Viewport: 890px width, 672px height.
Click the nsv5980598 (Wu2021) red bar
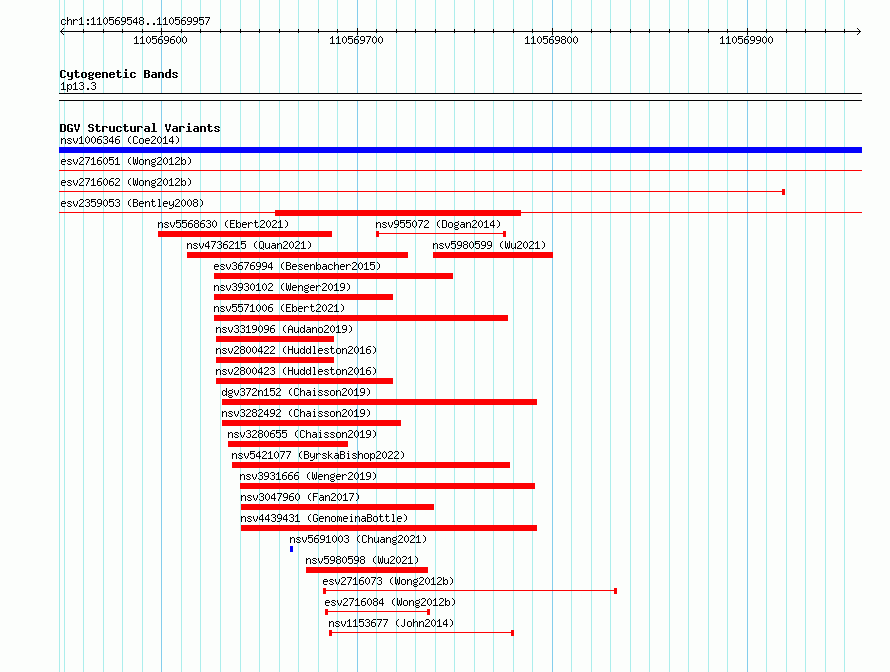[x=367, y=570]
